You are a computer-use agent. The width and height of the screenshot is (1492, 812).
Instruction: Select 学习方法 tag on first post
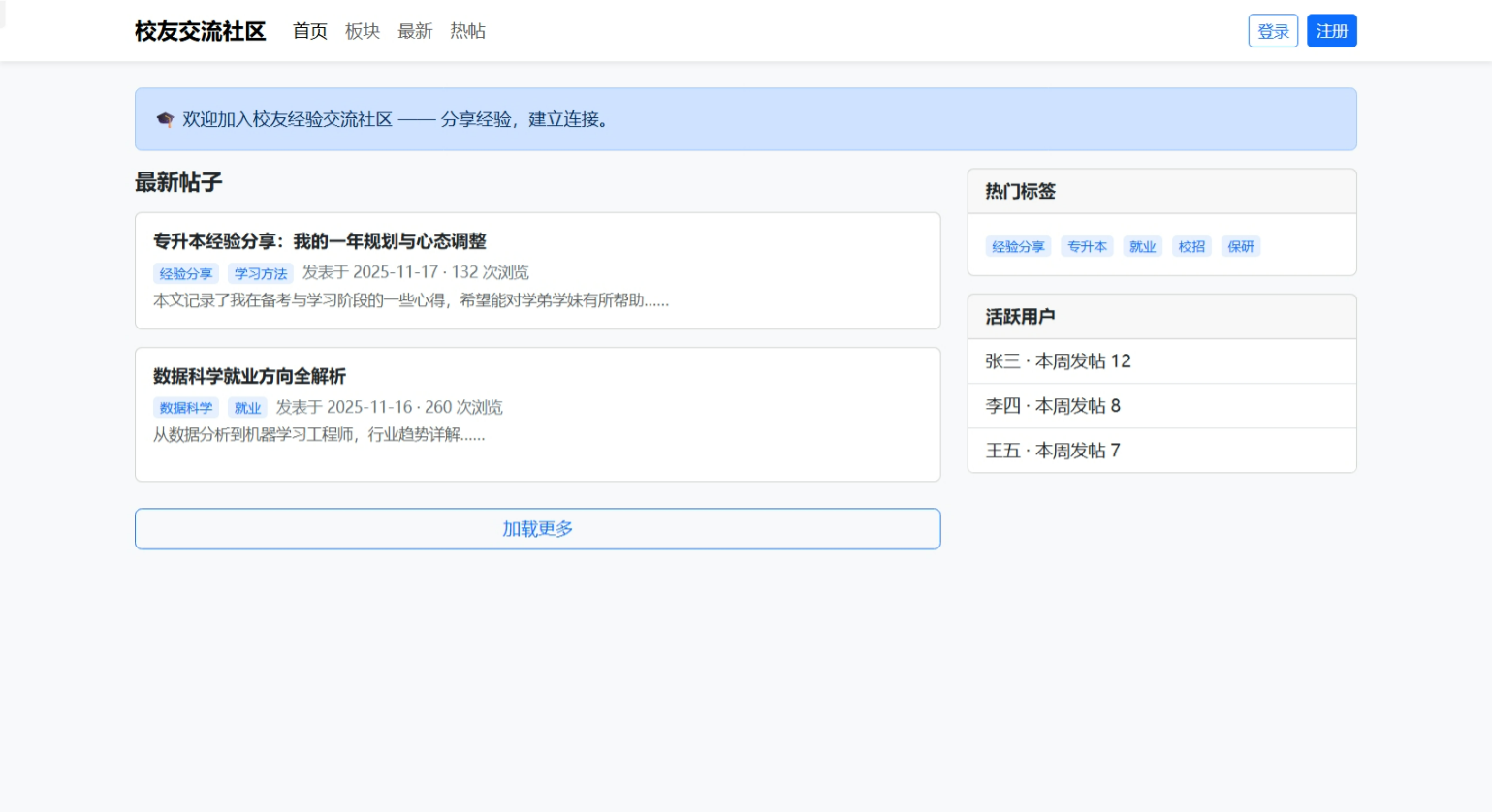point(261,274)
